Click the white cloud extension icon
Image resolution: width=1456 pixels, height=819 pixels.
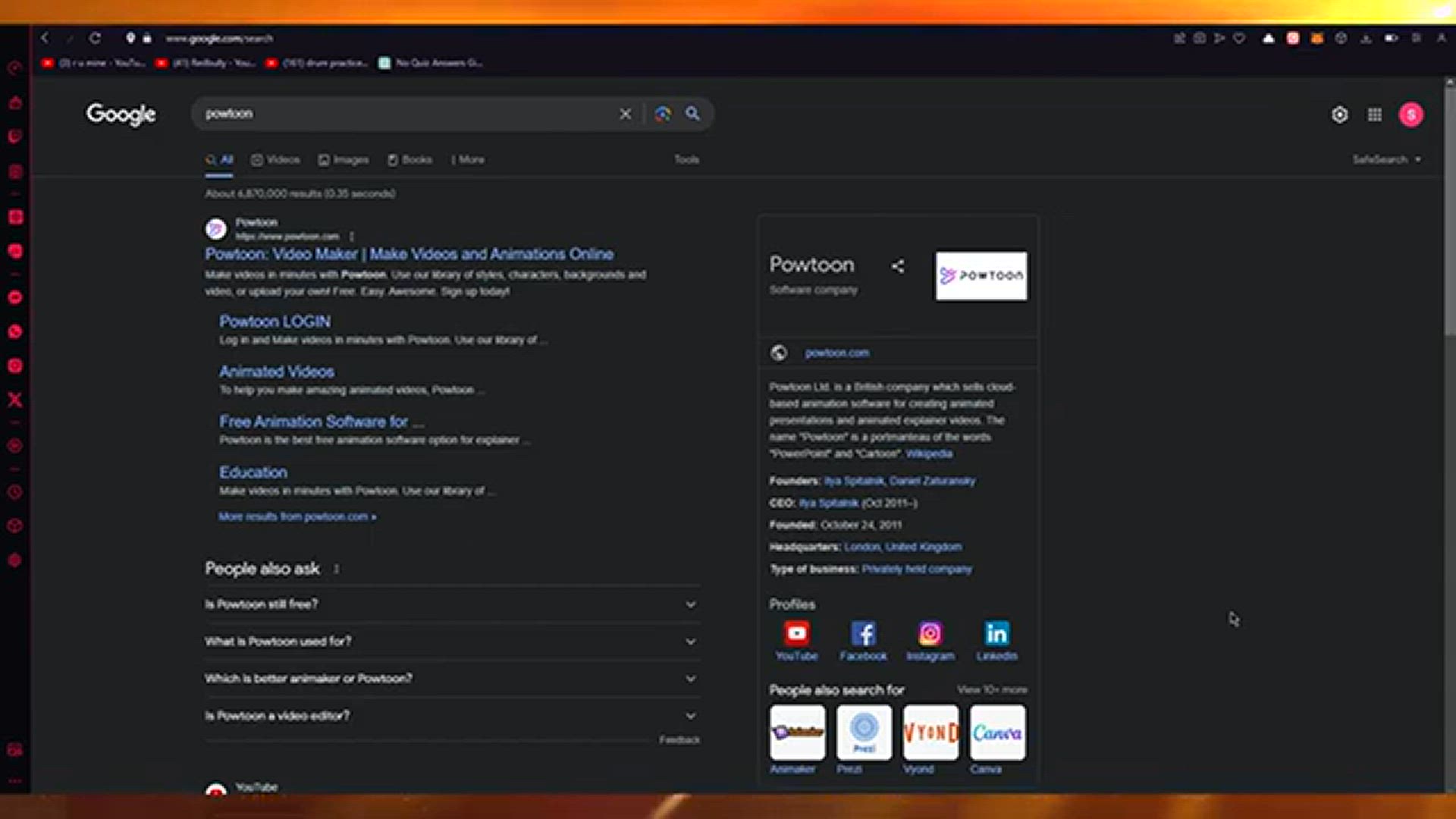click(1268, 38)
